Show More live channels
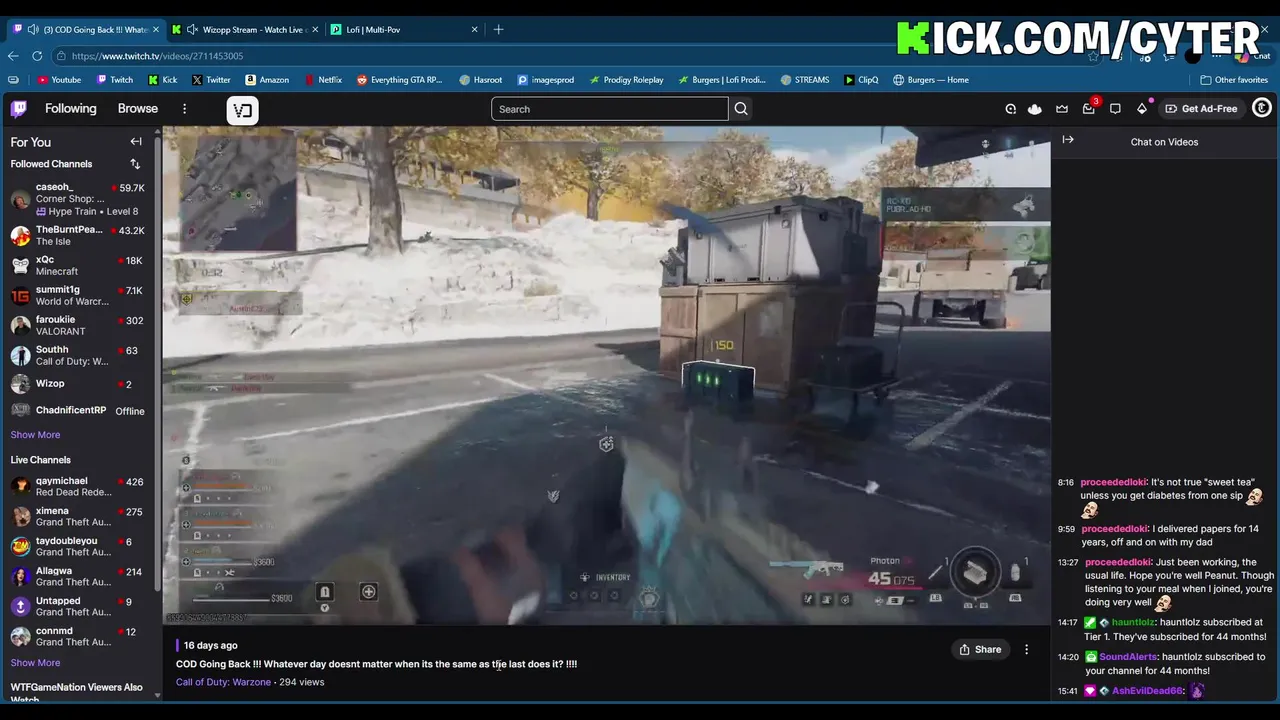Image resolution: width=1280 pixels, height=720 pixels. tap(35, 663)
